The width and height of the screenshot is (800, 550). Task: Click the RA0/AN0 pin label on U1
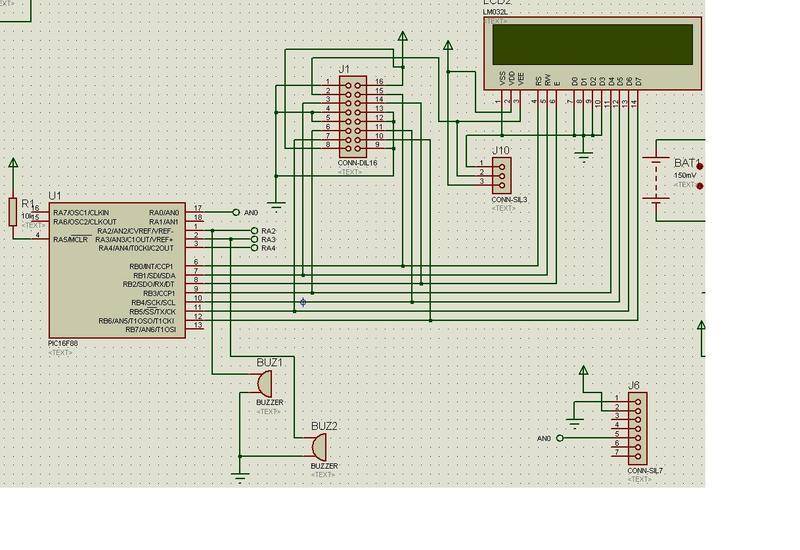point(164,213)
